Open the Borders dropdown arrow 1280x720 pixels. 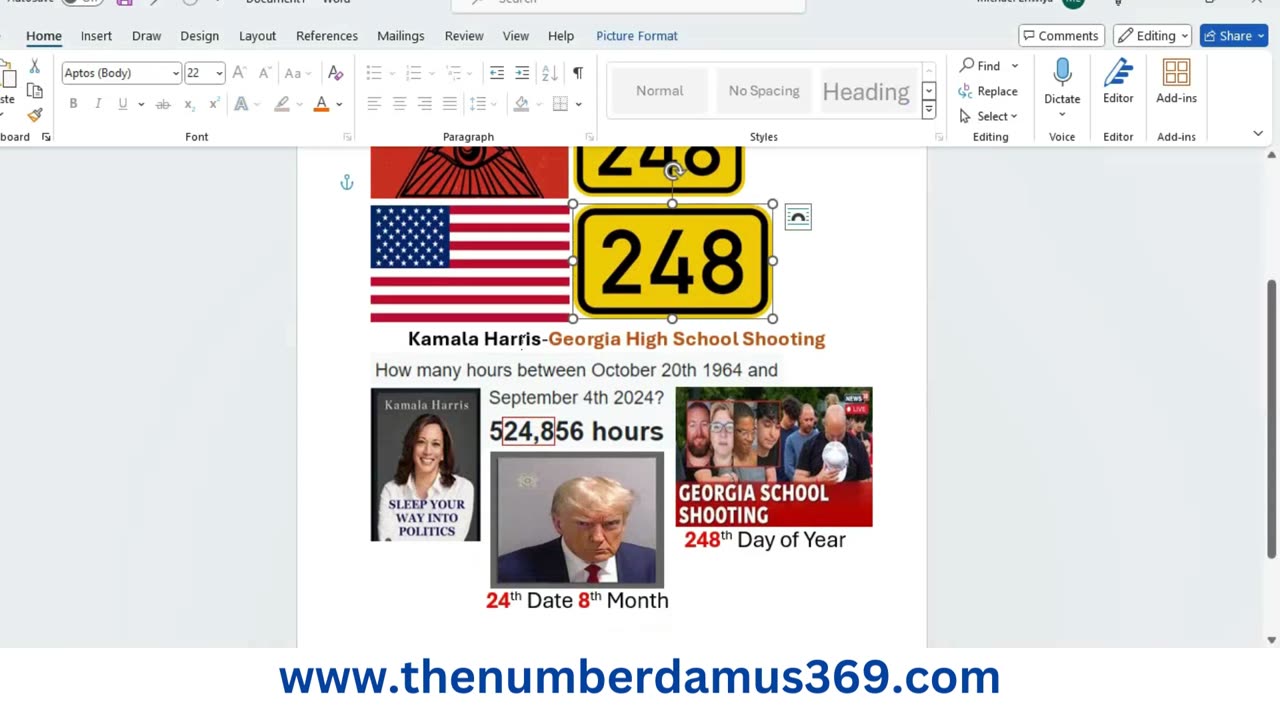tap(578, 104)
